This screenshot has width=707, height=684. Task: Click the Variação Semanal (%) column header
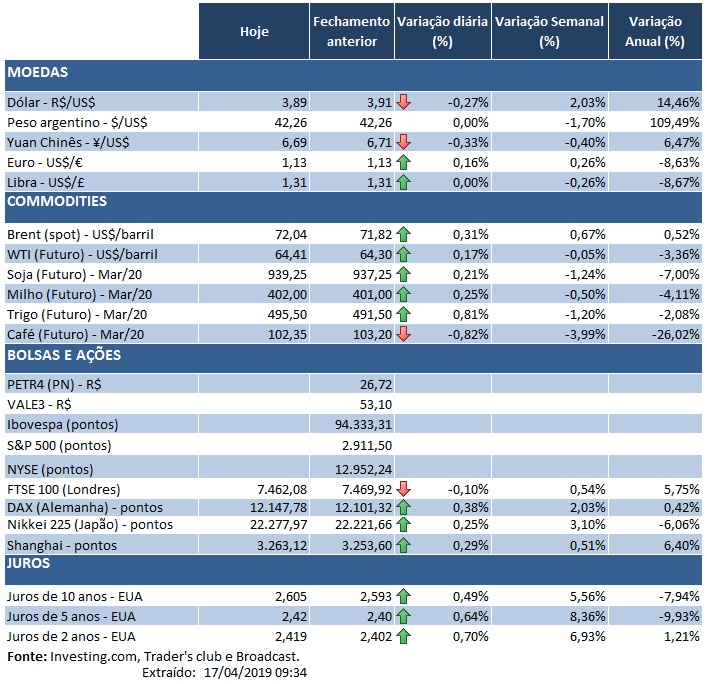pos(549,32)
